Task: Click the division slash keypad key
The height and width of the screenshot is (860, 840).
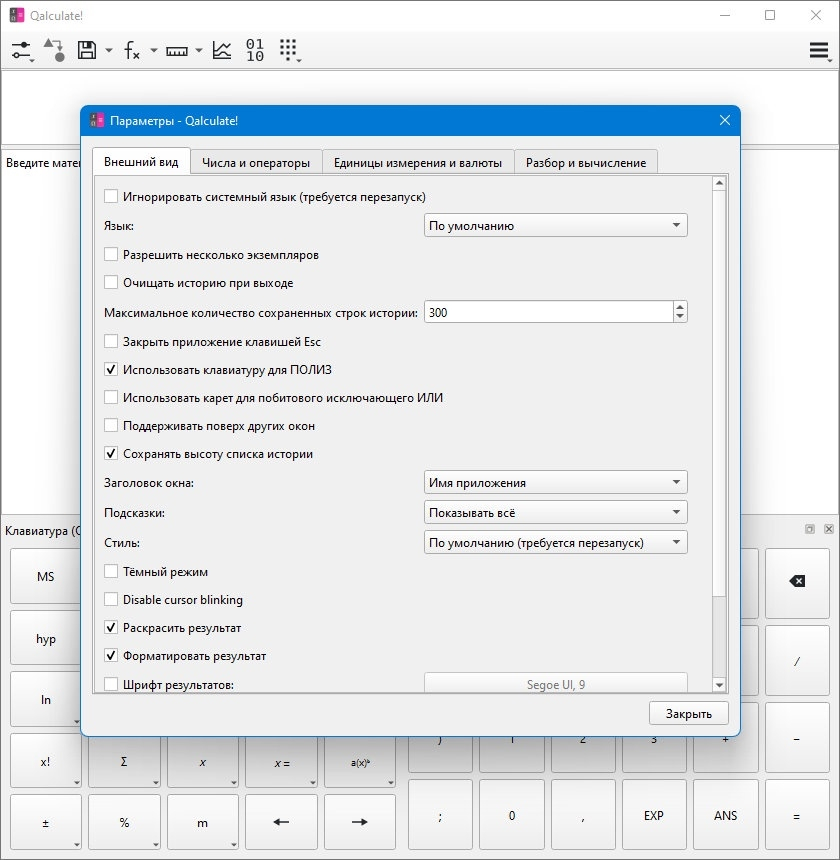Action: point(797,661)
